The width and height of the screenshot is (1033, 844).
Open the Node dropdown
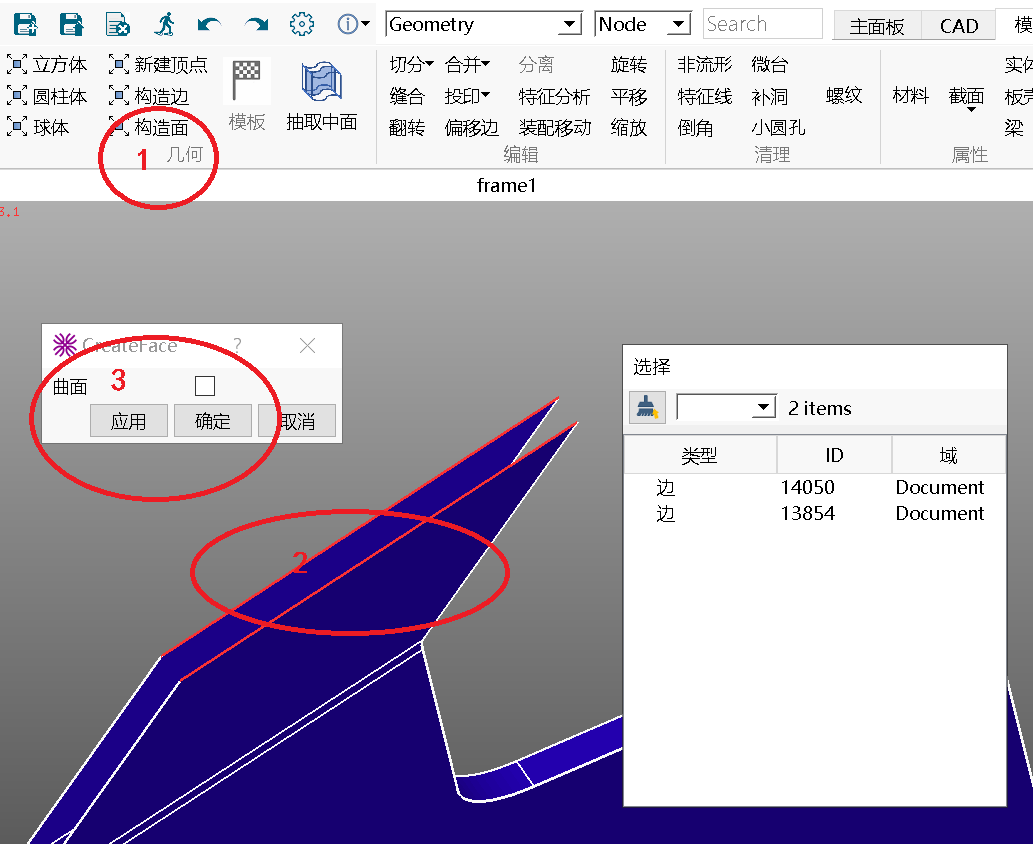tap(642, 25)
